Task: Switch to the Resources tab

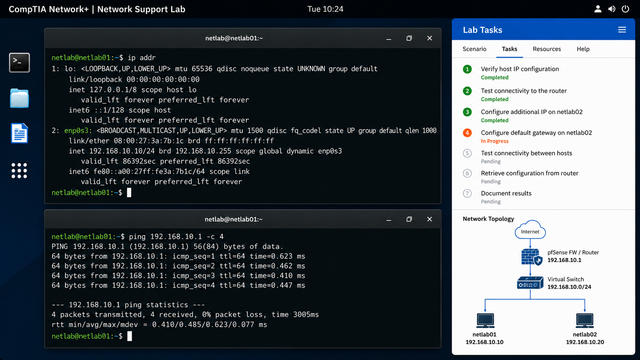Action: click(x=547, y=49)
